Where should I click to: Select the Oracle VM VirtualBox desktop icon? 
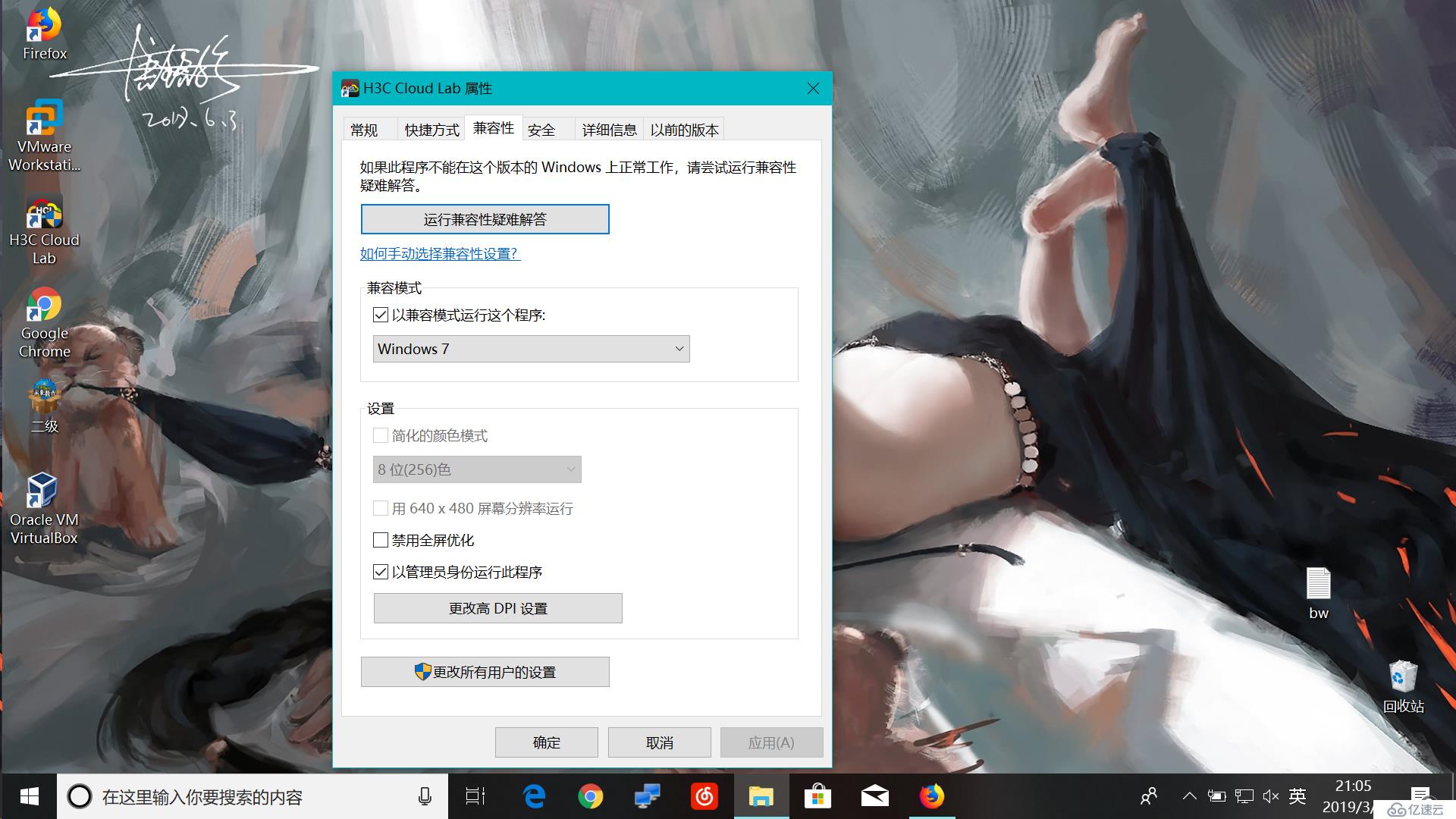44,509
